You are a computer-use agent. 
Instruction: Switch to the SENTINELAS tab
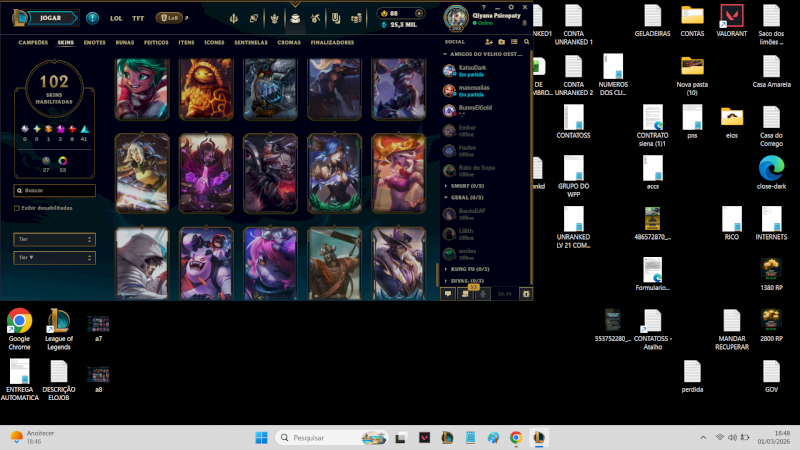point(251,42)
